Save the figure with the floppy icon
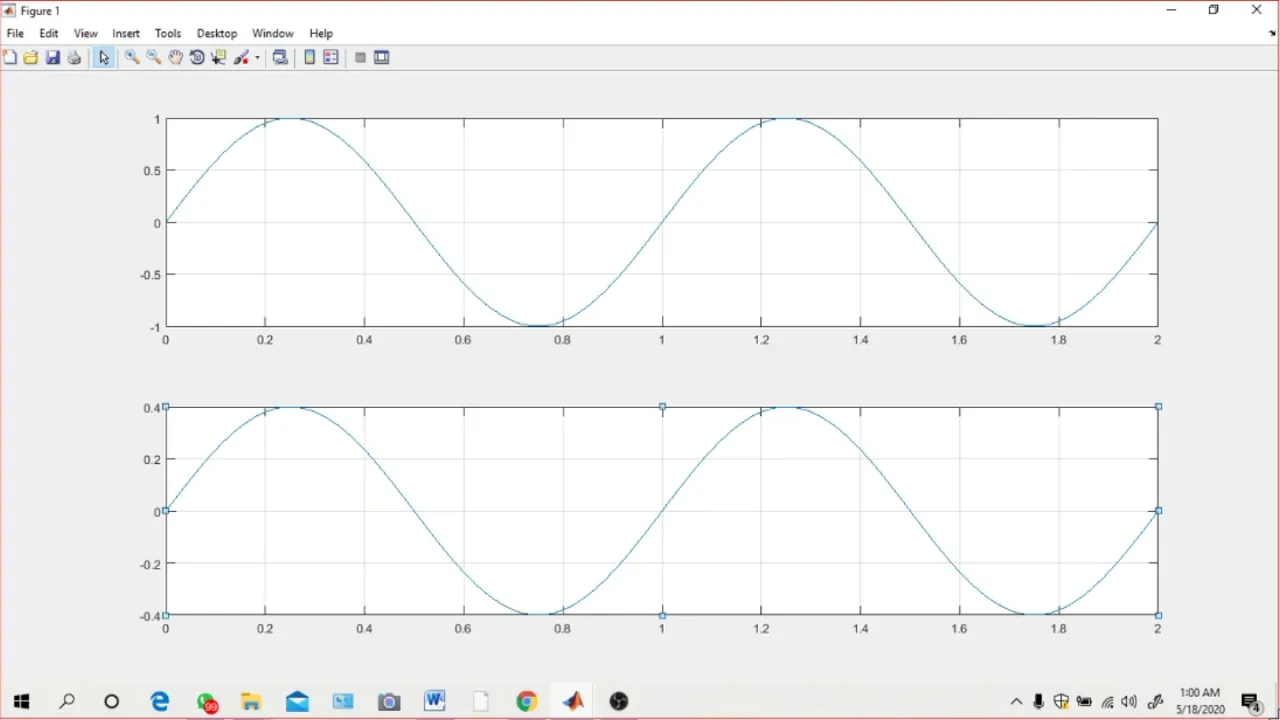1280x720 pixels. [53, 58]
